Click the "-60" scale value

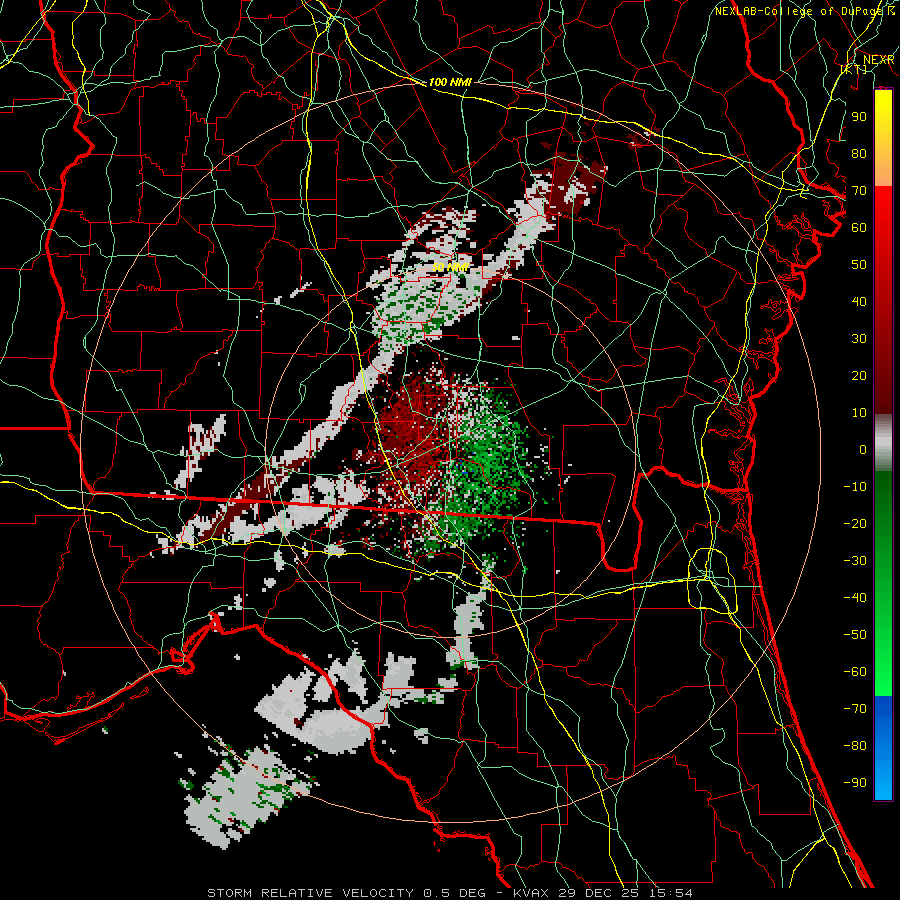pyautogui.click(x=855, y=672)
